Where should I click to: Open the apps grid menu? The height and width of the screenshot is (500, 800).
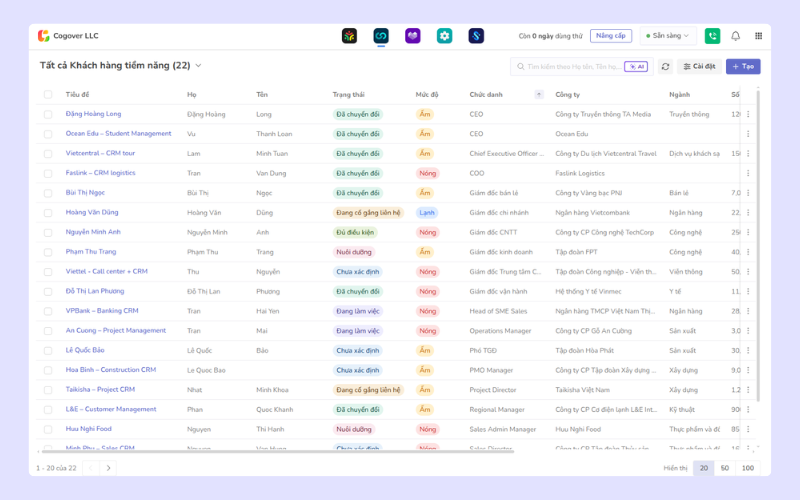point(759,36)
